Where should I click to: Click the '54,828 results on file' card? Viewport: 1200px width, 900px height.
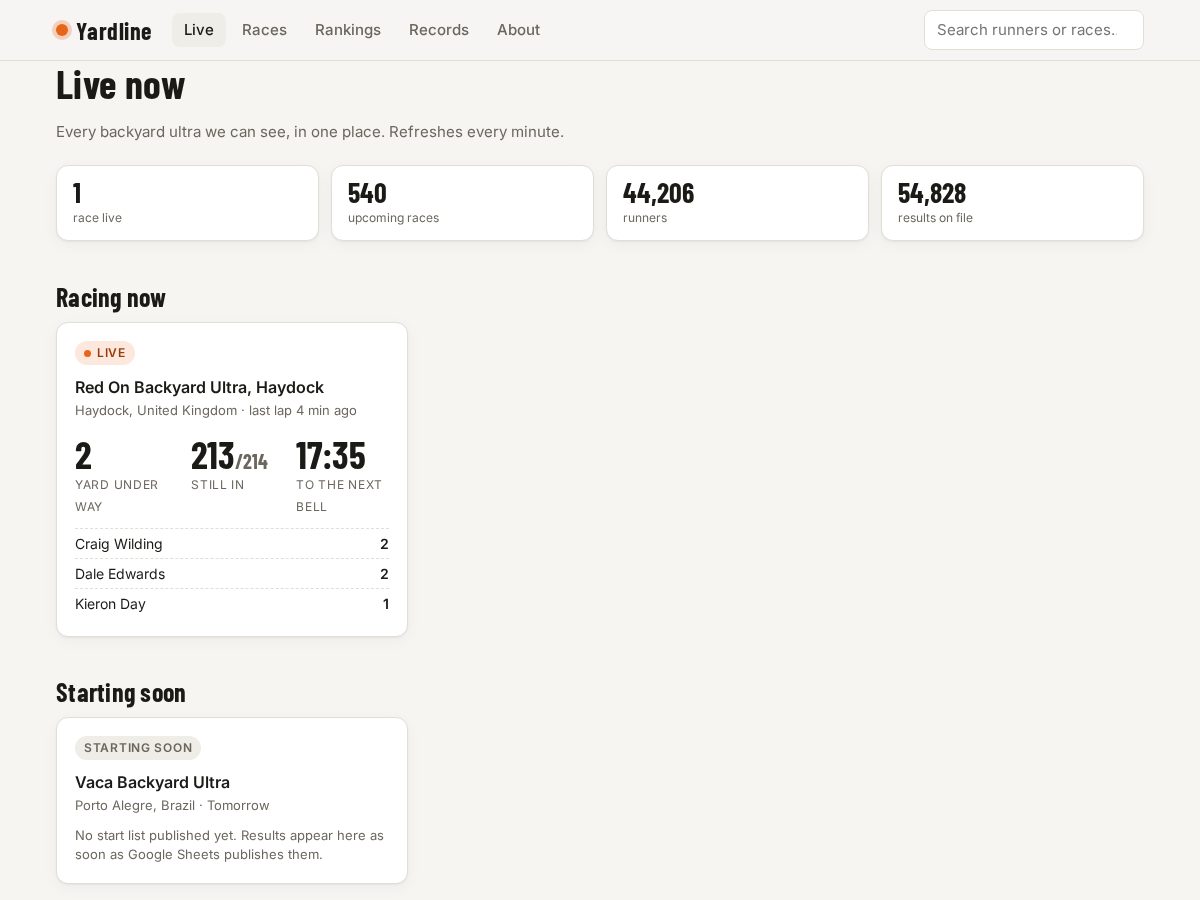(1013, 203)
